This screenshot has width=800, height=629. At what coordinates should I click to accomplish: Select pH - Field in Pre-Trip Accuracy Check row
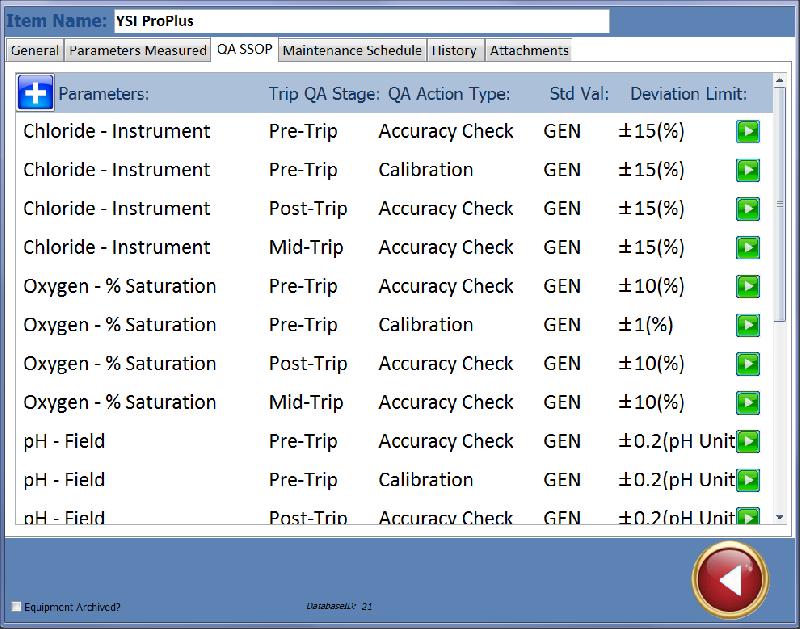tap(64, 441)
